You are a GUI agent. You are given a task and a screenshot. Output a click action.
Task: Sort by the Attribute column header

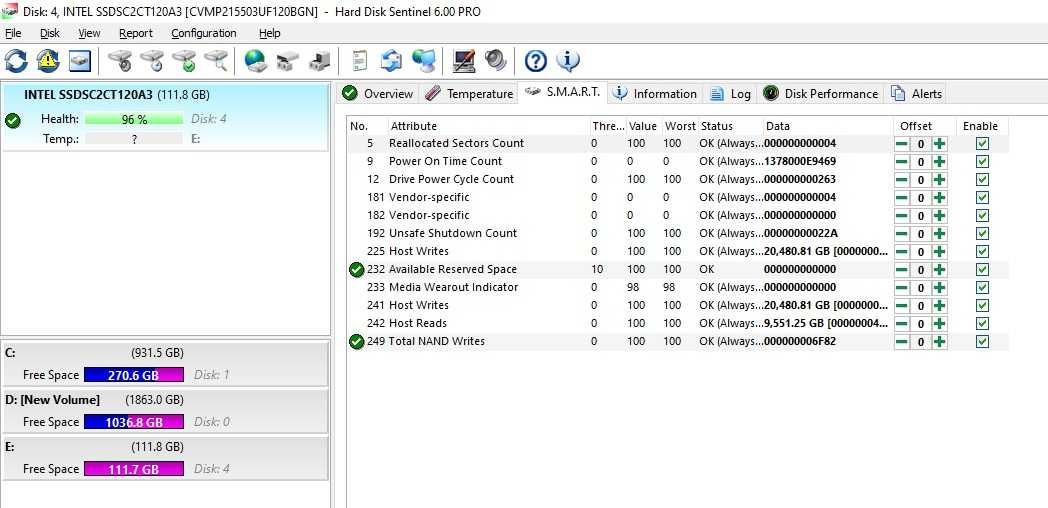click(x=489, y=126)
